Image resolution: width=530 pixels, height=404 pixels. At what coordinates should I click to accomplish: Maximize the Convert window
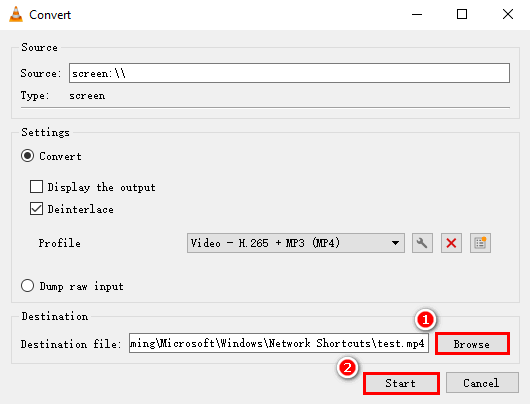point(462,15)
